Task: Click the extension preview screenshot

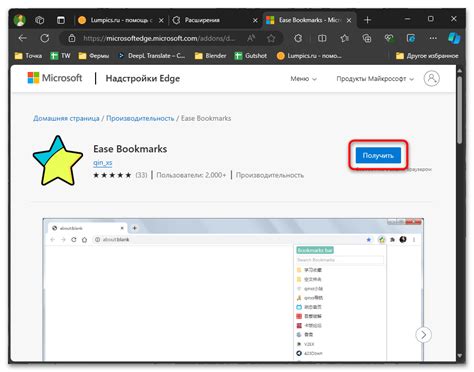Action: (x=233, y=289)
